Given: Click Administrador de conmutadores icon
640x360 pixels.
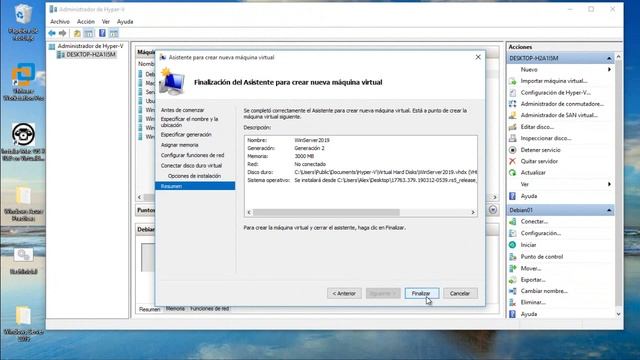Looking at the screenshot, I should pyautogui.click(x=513, y=104).
